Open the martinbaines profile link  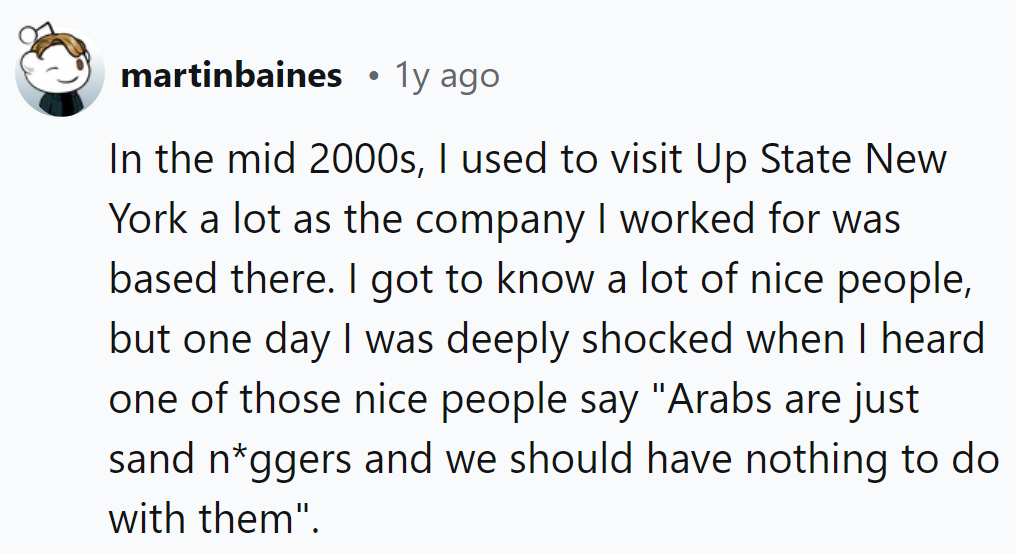coord(231,76)
